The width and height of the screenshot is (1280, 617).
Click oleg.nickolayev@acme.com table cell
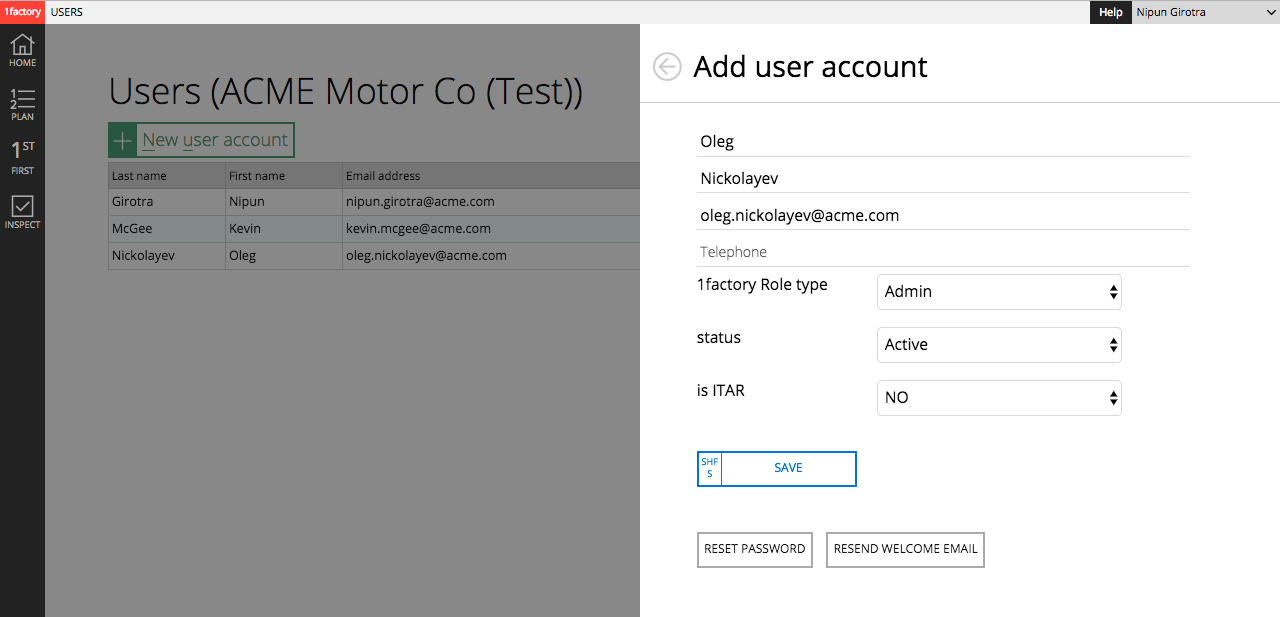(491, 256)
